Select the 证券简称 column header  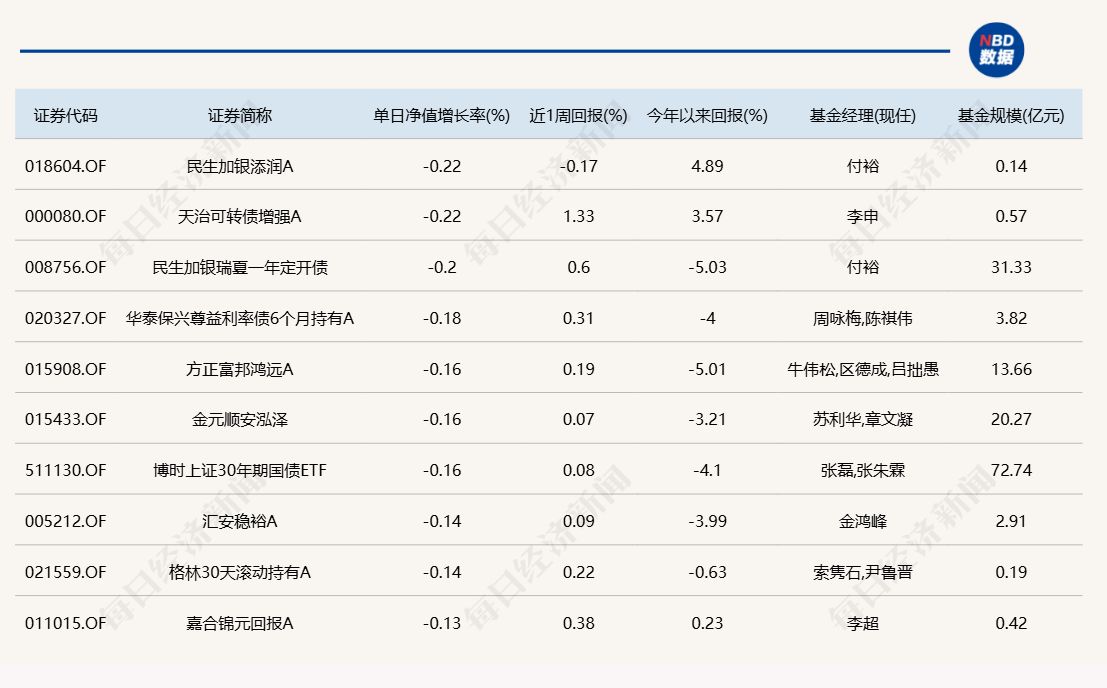[x=240, y=115]
